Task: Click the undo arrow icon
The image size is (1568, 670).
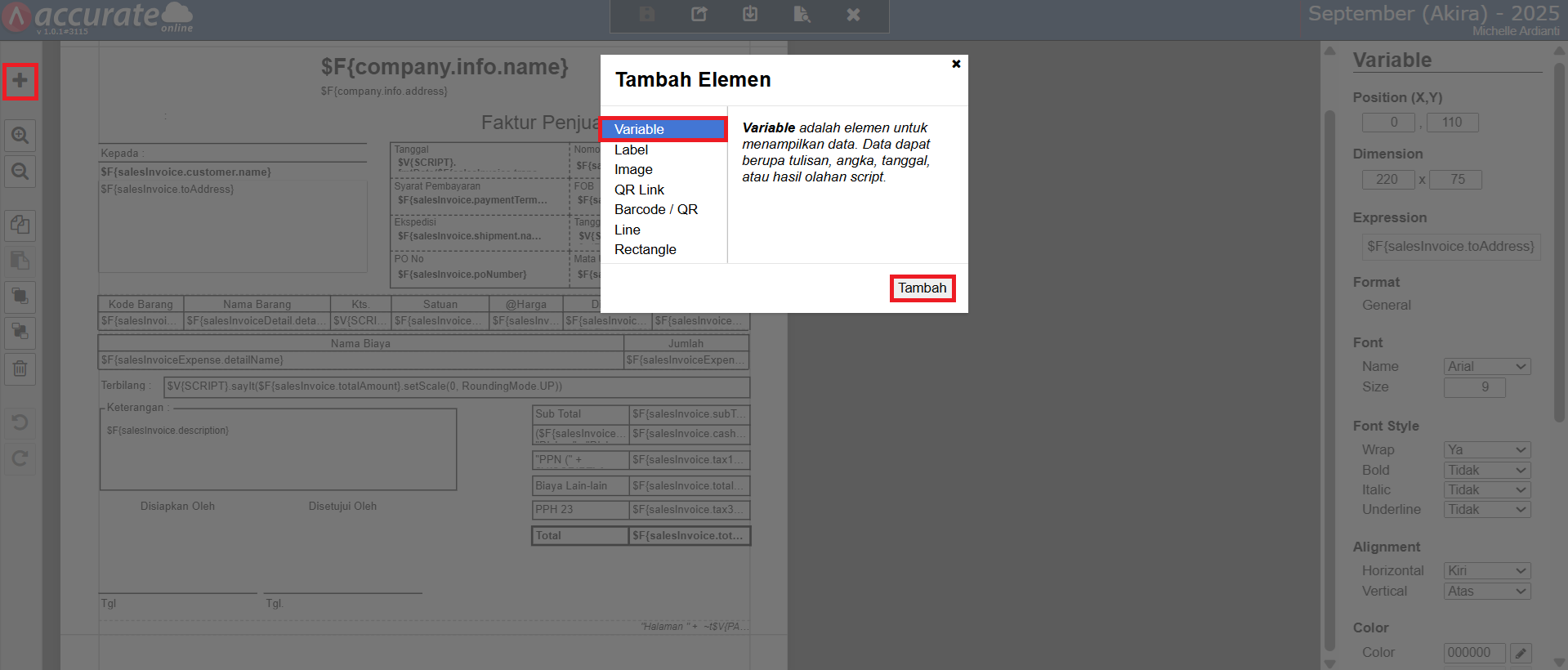Action: coord(20,422)
